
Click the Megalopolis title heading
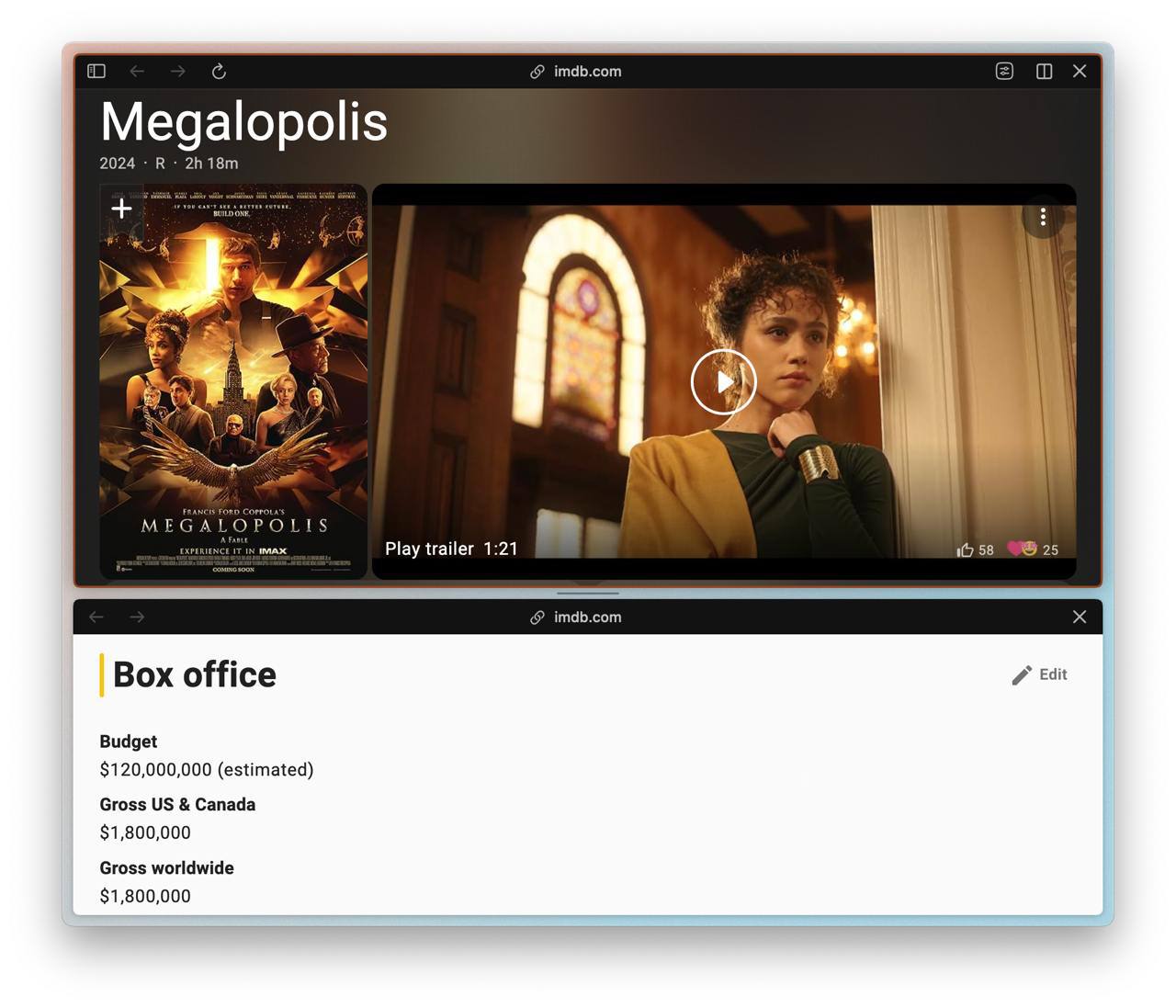(243, 121)
